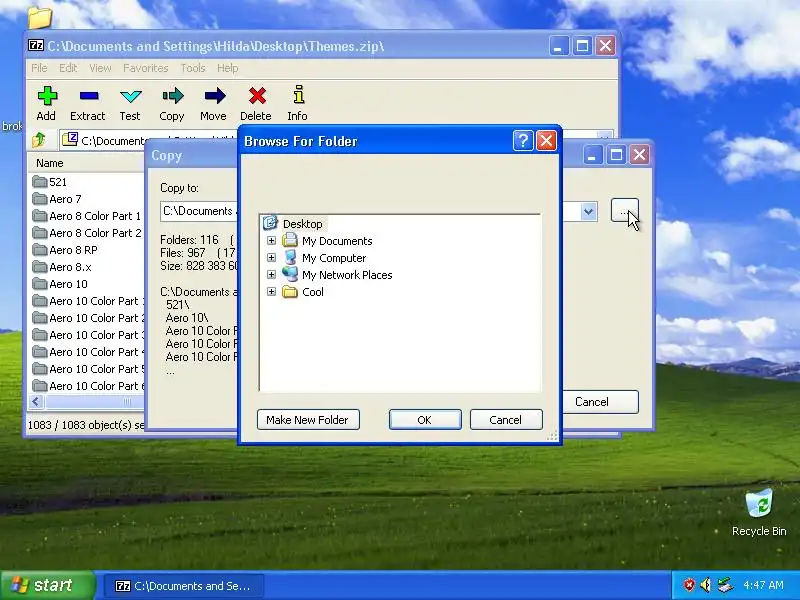Expand the My Documents tree node
The width and height of the screenshot is (800, 600).
click(x=271, y=240)
